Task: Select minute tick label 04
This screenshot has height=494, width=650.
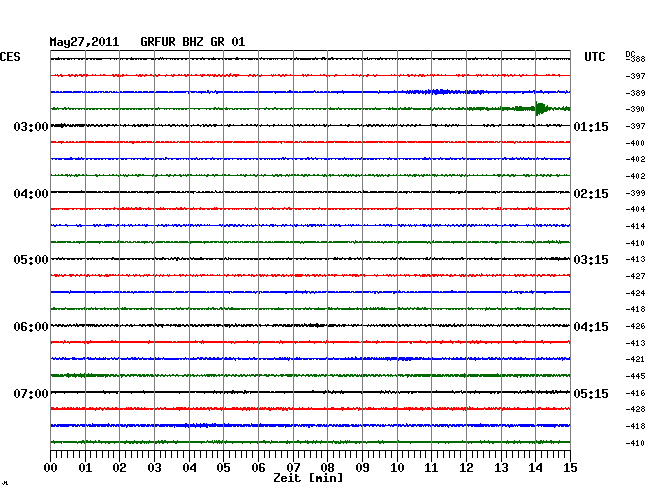Action: pos(189,467)
